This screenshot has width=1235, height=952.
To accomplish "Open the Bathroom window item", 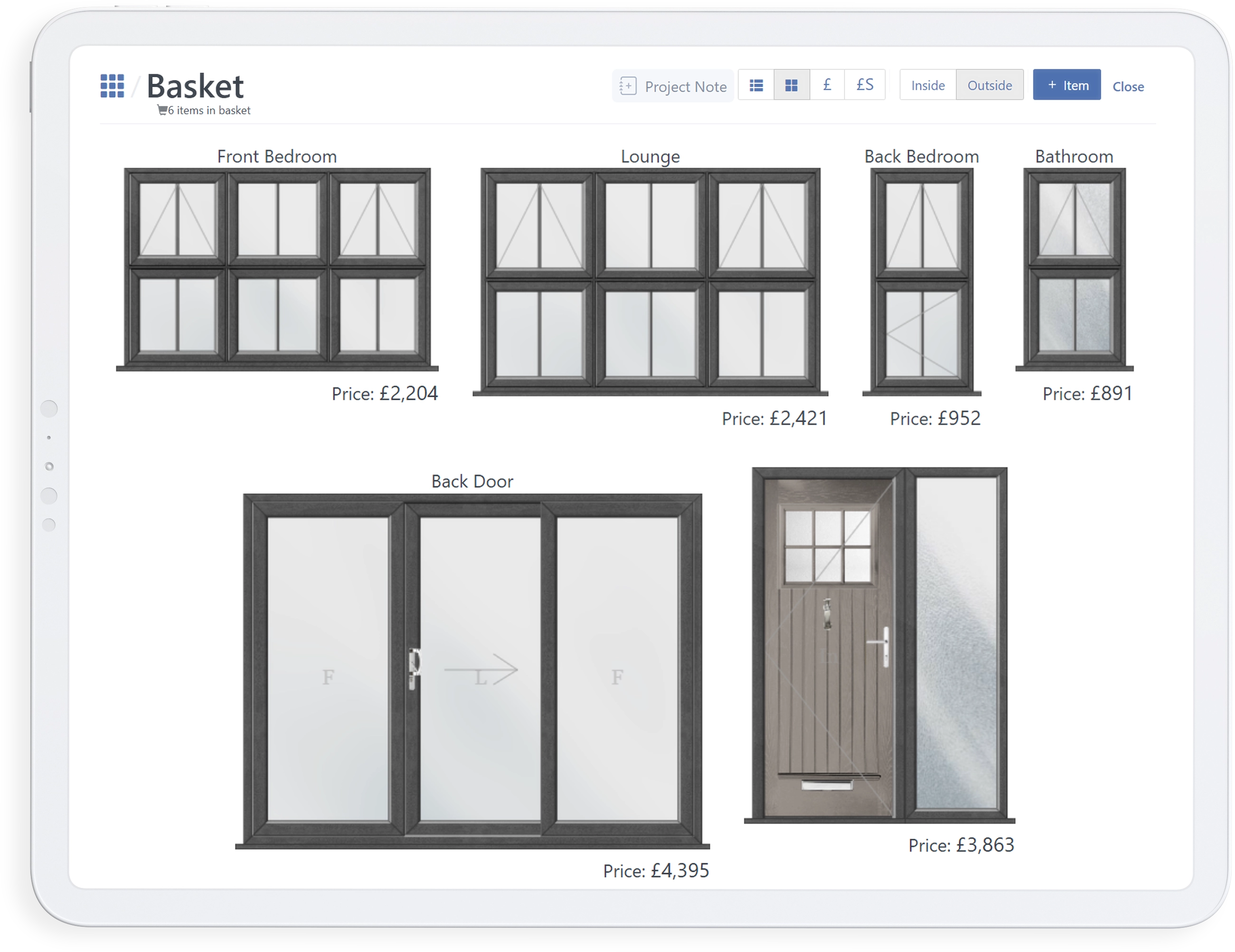I will (x=1075, y=269).
